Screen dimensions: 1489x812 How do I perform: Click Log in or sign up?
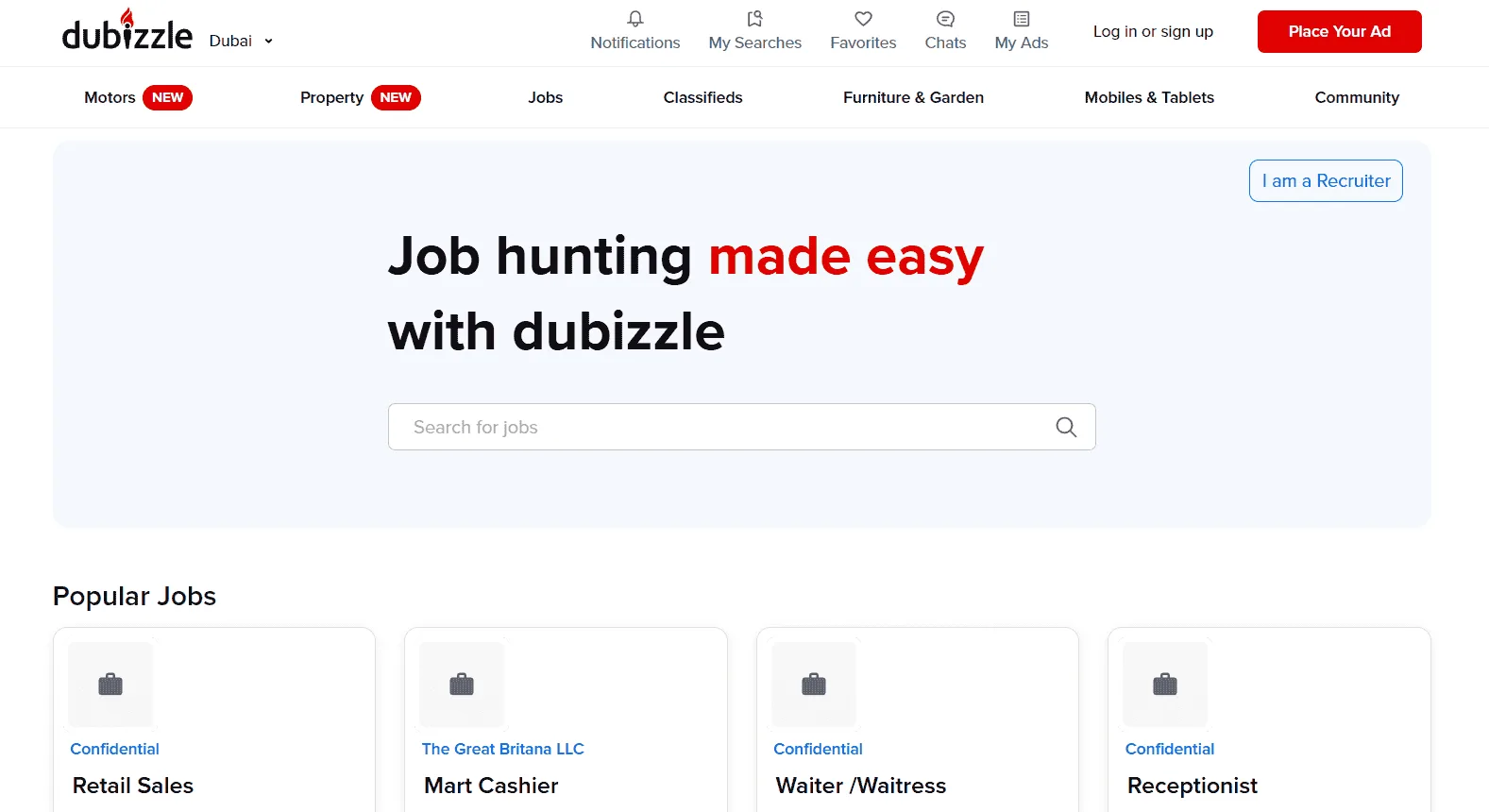[x=1153, y=31]
